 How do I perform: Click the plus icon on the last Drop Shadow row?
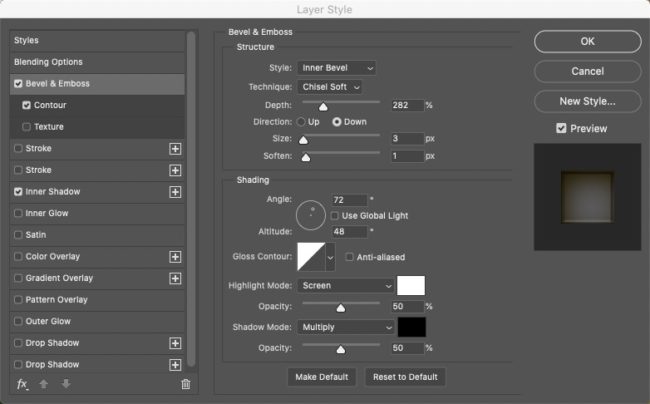click(175, 365)
